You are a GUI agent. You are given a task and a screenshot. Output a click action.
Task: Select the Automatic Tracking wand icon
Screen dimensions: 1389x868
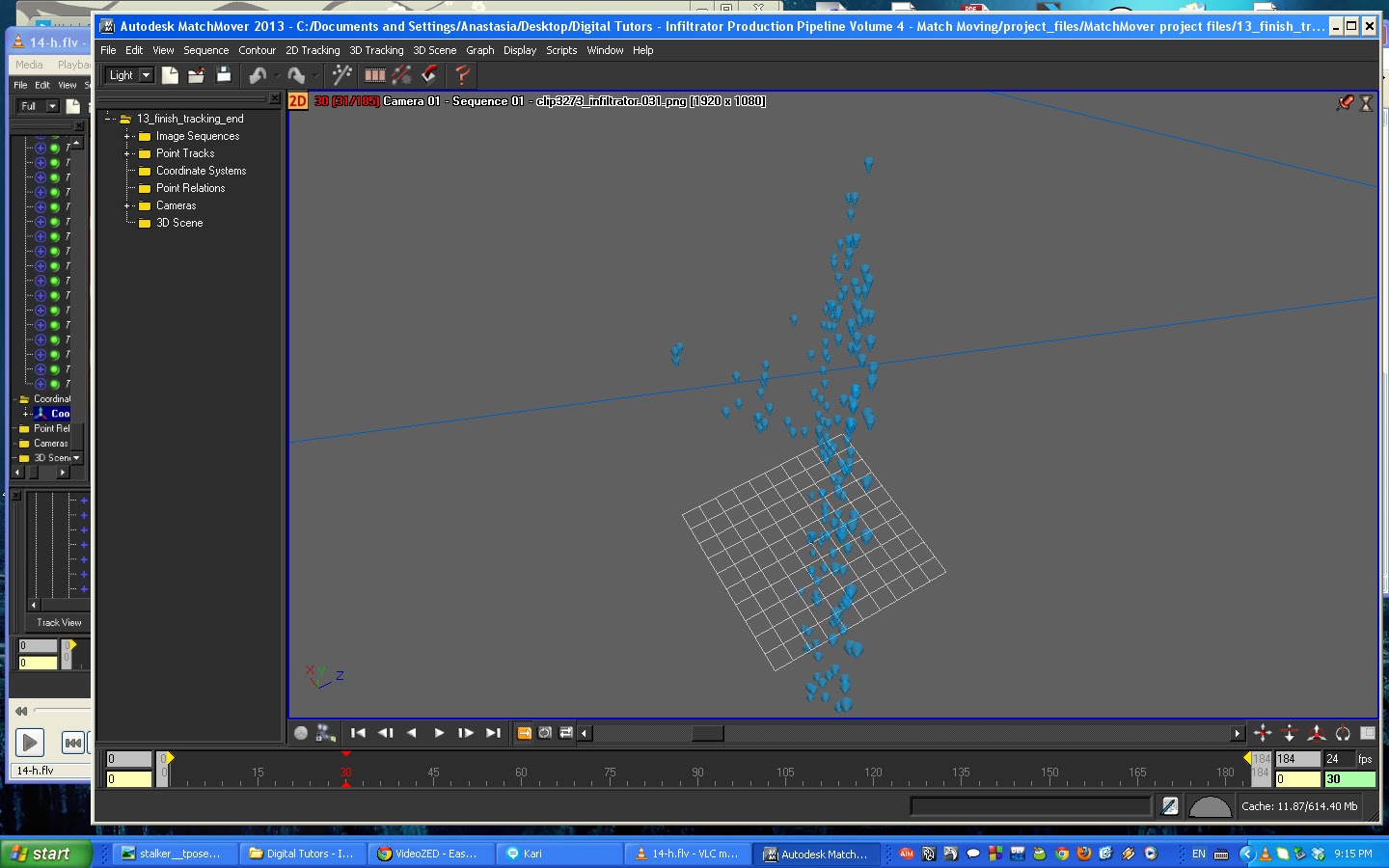point(341,74)
